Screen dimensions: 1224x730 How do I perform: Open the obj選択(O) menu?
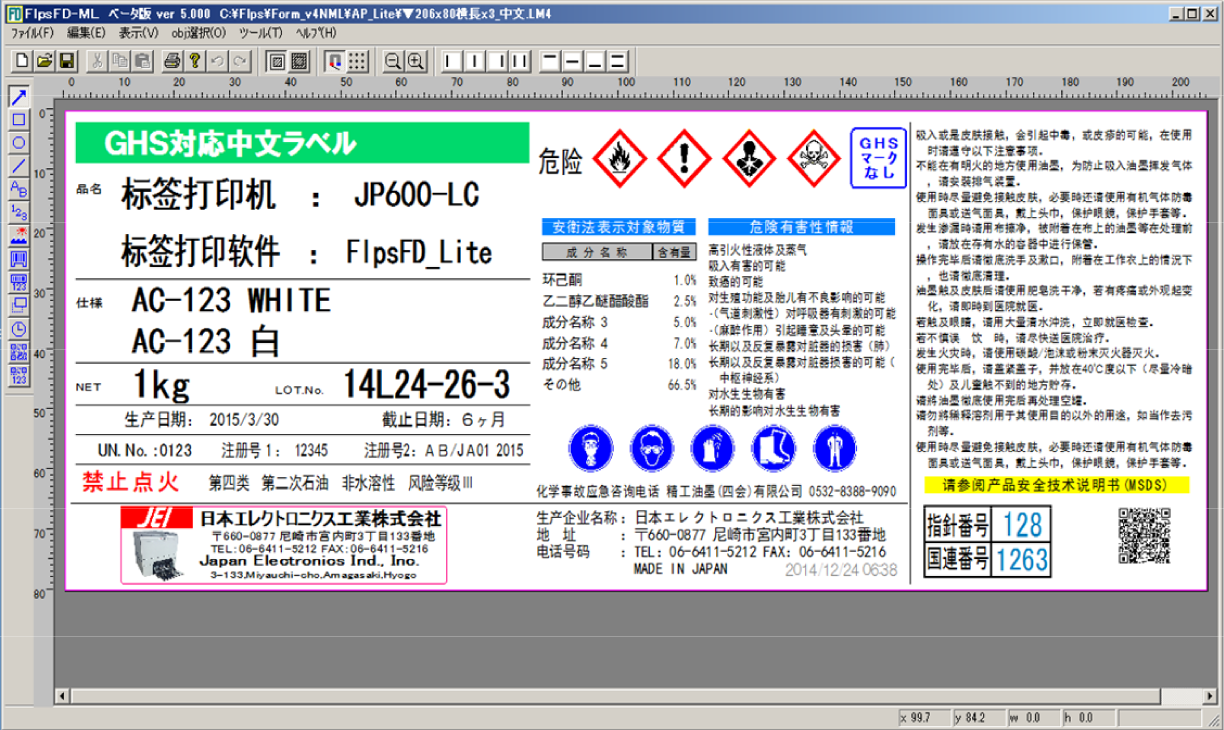coord(198,33)
